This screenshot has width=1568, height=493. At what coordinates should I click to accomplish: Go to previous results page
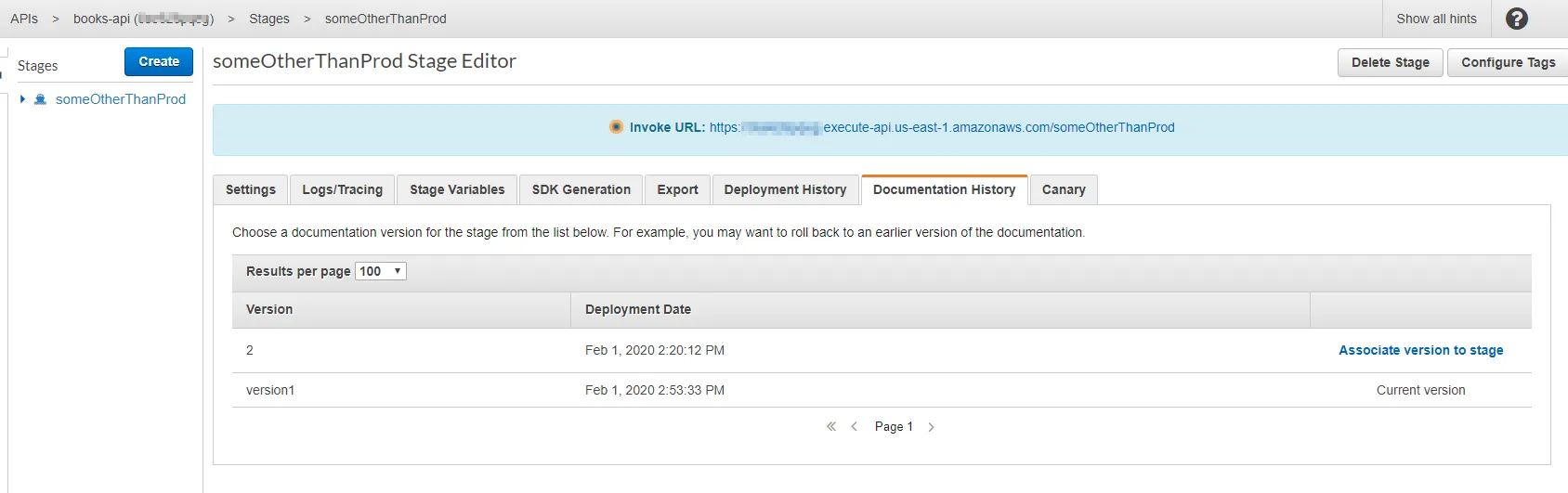click(854, 427)
